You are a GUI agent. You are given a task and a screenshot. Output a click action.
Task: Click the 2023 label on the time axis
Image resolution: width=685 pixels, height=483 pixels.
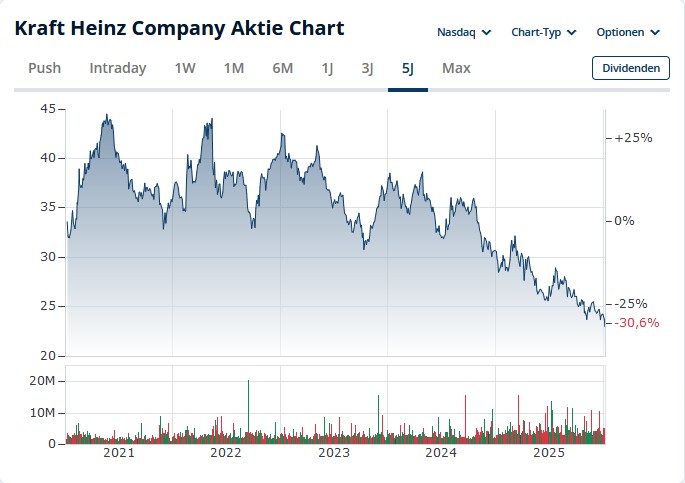tap(334, 455)
